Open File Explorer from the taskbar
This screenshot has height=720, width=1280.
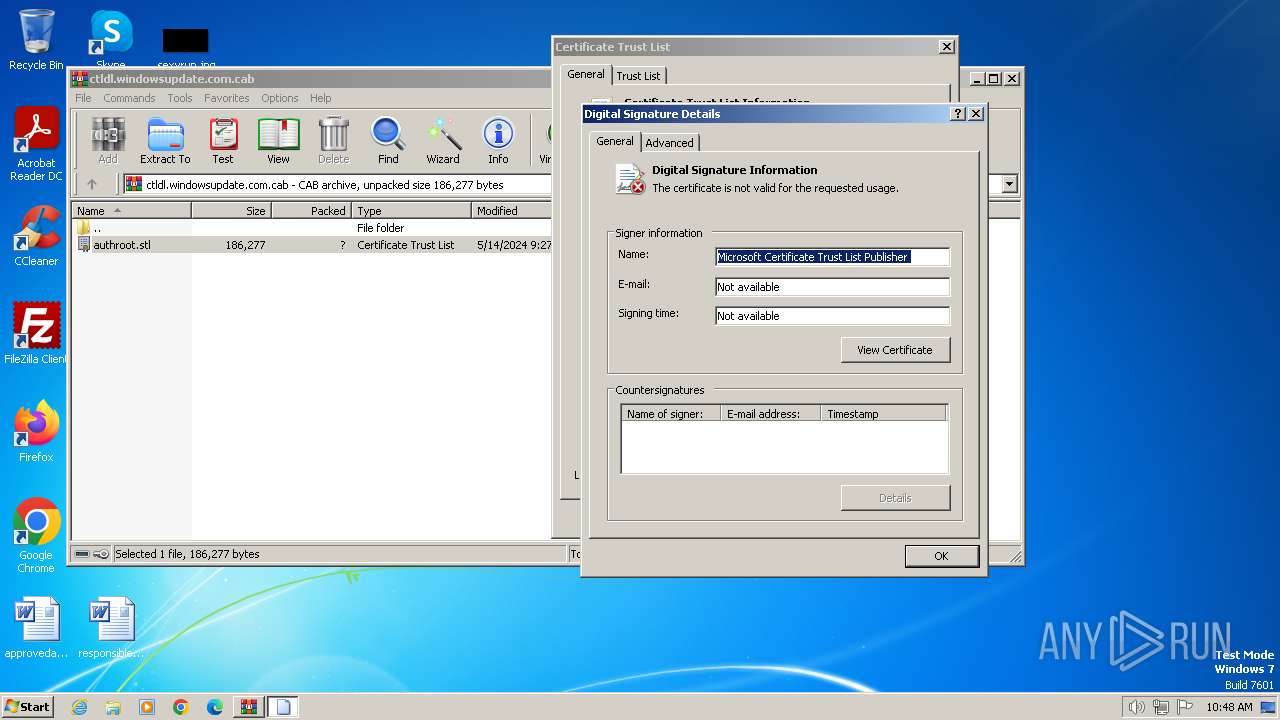coord(113,707)
